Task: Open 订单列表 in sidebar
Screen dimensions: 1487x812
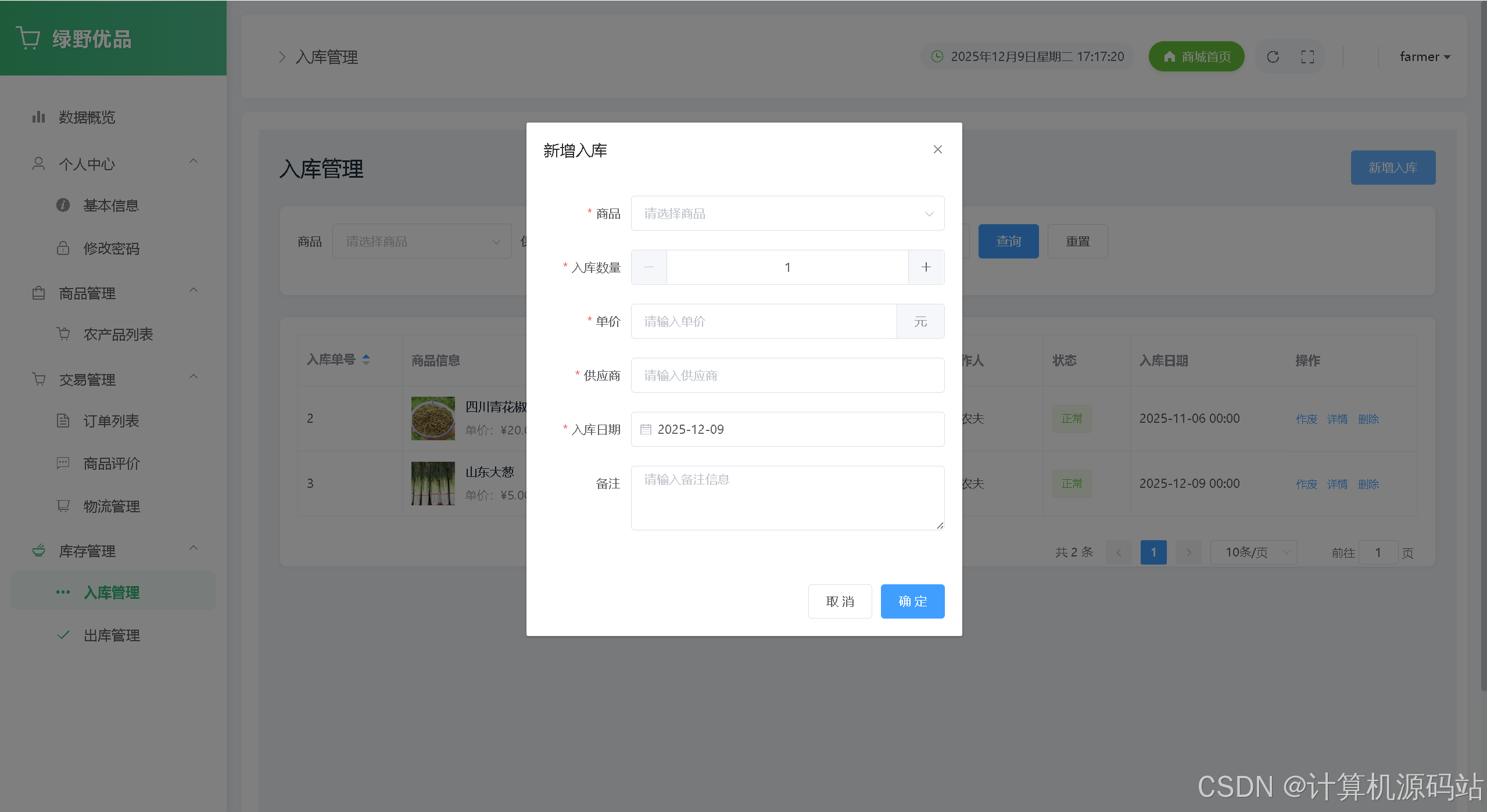Action: click(x=111, y=421)
